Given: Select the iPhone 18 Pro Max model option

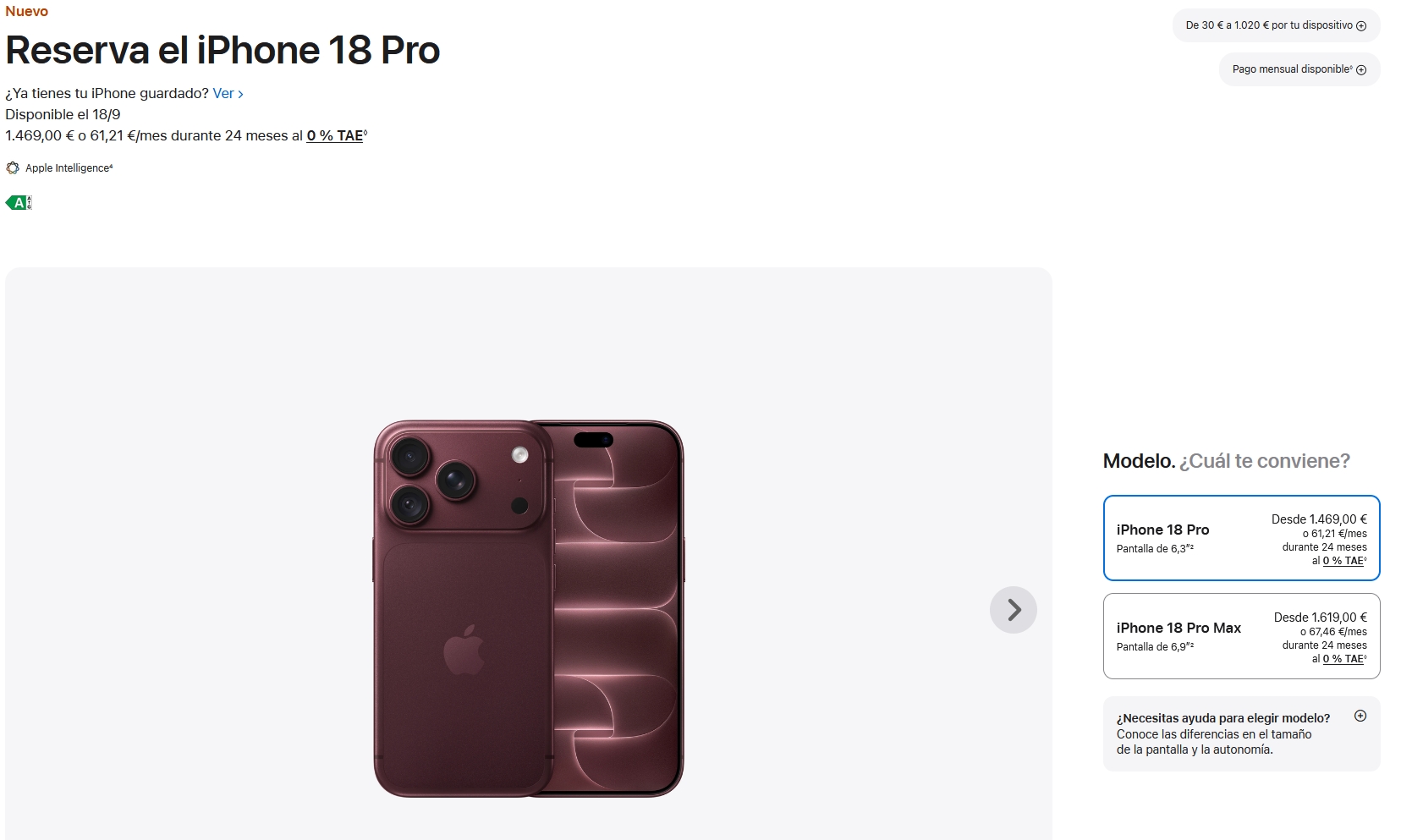Looking at the screenshot, I should [x=1241, y=636].
